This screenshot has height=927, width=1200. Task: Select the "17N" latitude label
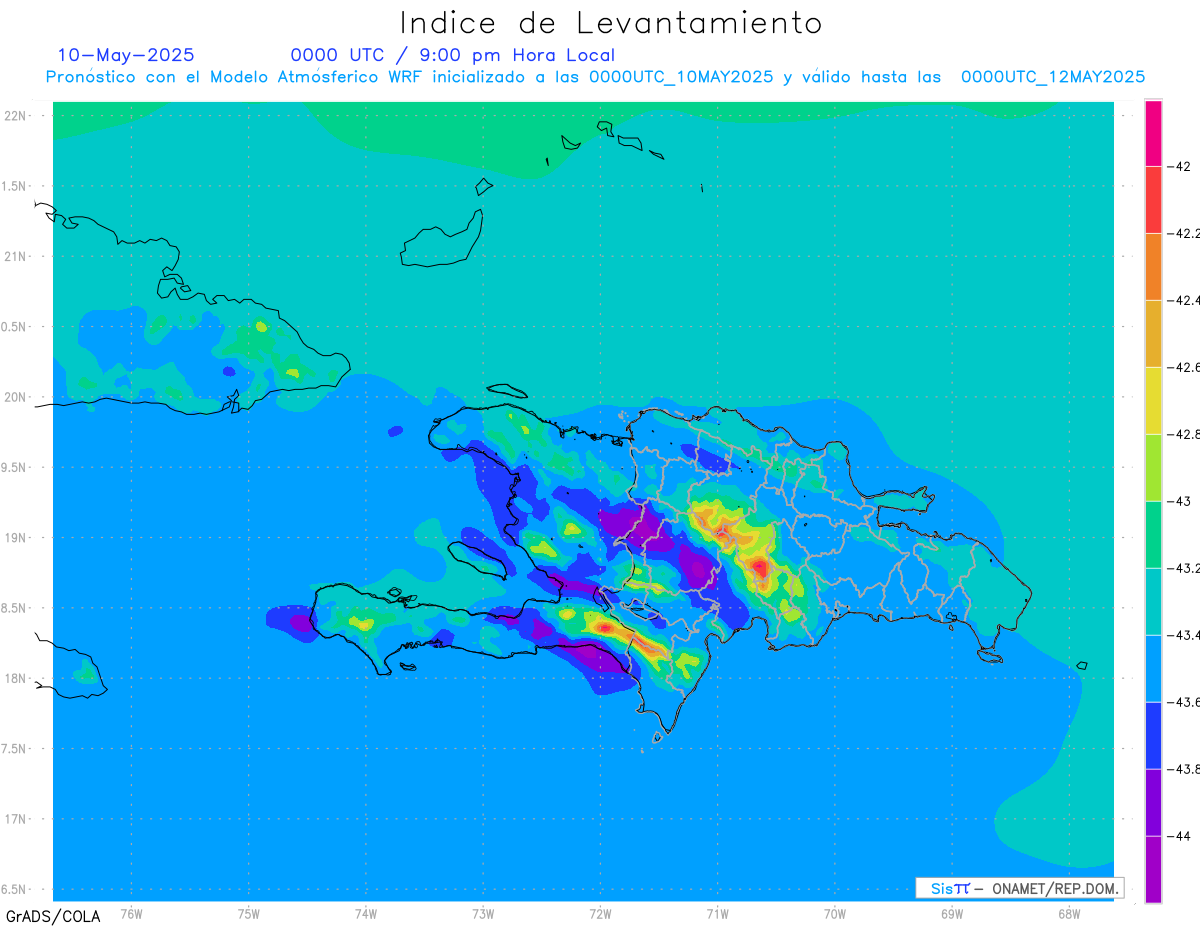point(15,819)
